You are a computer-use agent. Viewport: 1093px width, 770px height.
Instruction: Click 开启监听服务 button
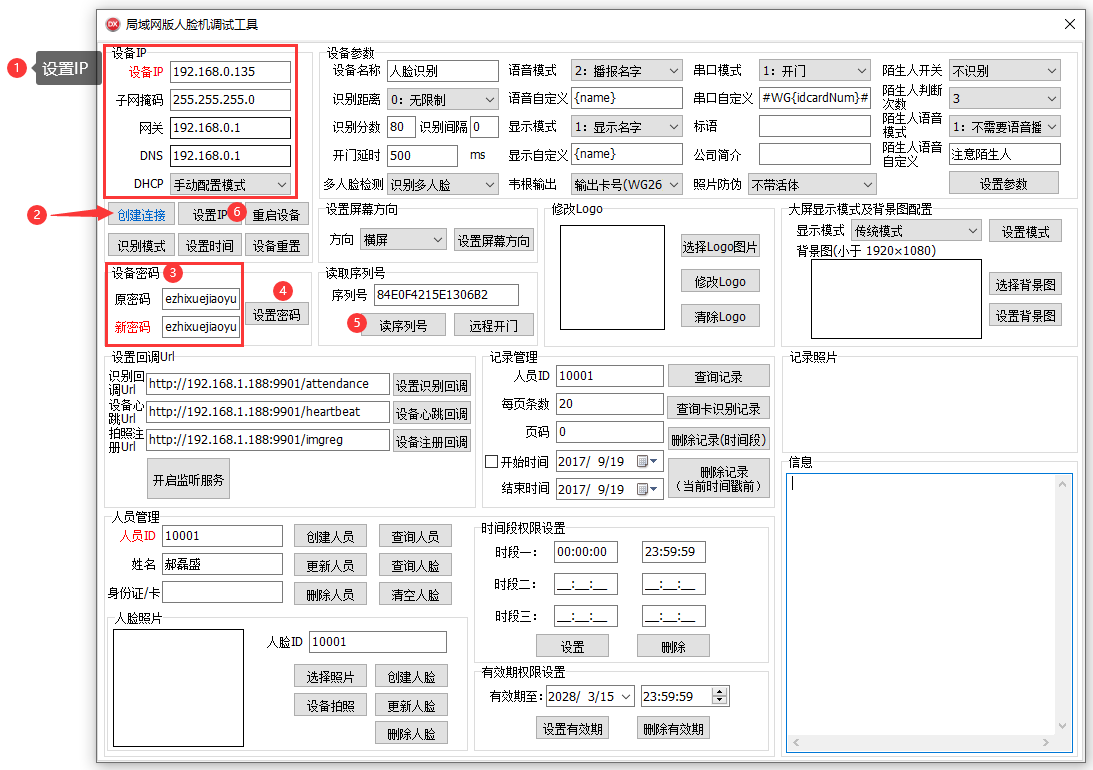tap(188, 480)
